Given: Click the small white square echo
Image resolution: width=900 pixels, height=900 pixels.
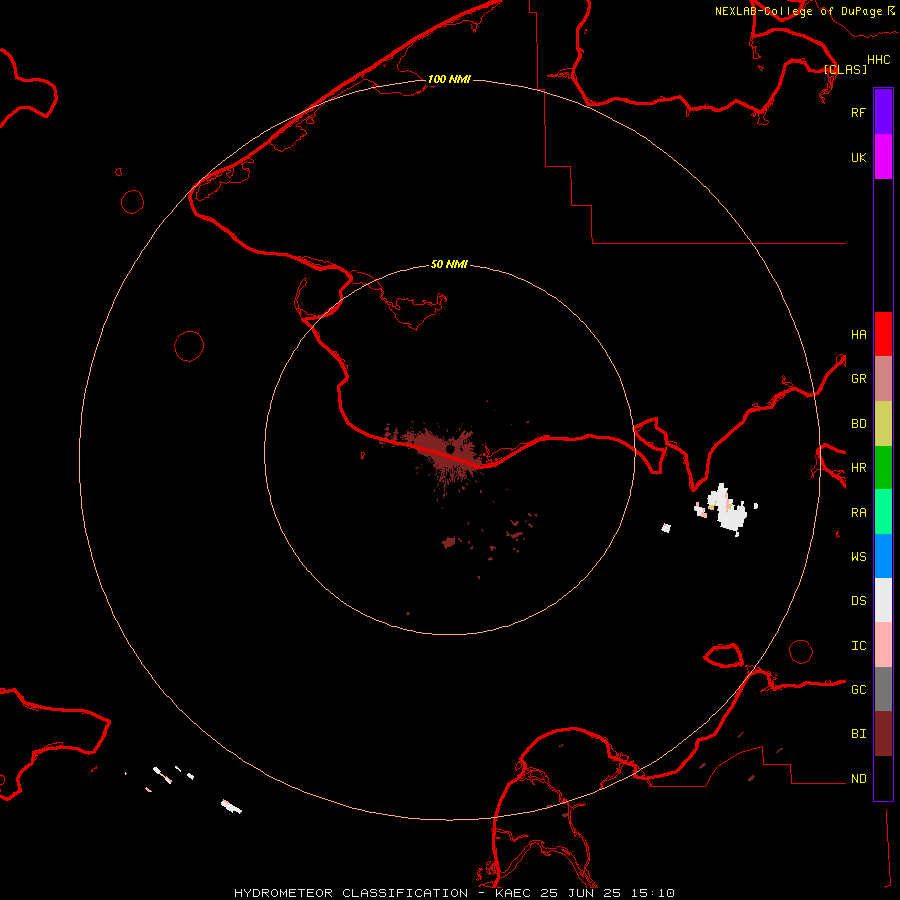Looking at the screenshot, I should [x=666, y=528].
